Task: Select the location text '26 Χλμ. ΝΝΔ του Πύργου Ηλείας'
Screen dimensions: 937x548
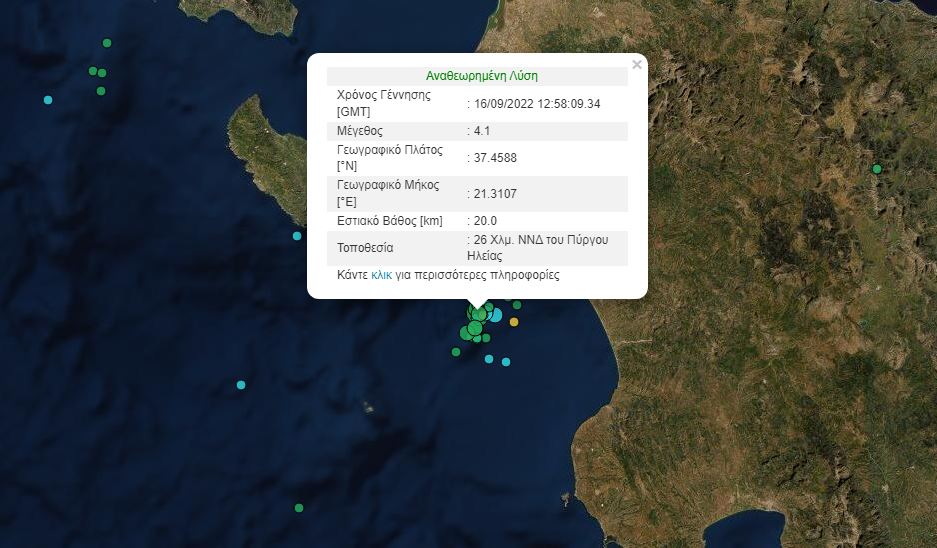Action: click(x=538, y=247)
